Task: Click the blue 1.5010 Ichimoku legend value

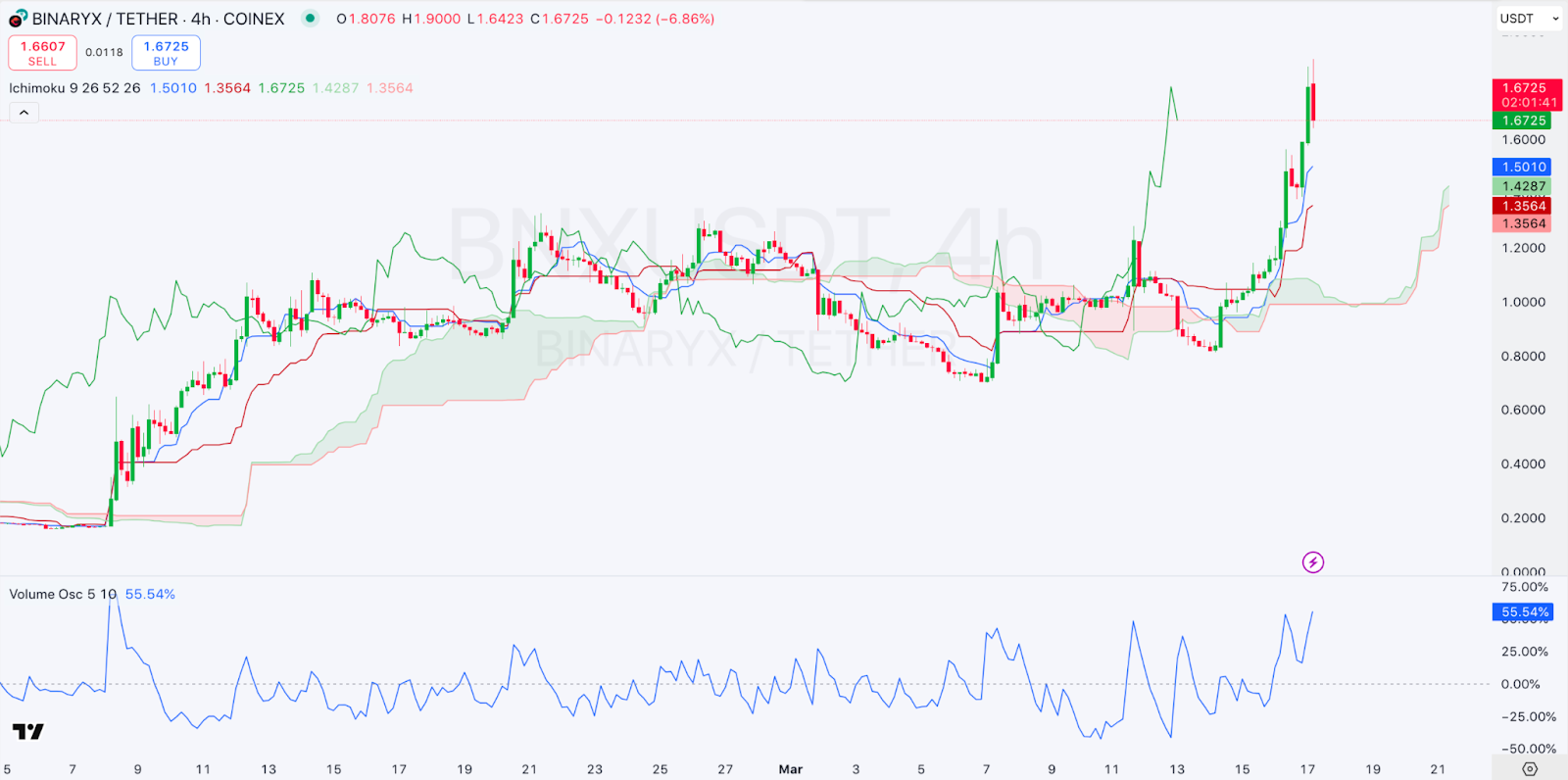Action: 172,88
